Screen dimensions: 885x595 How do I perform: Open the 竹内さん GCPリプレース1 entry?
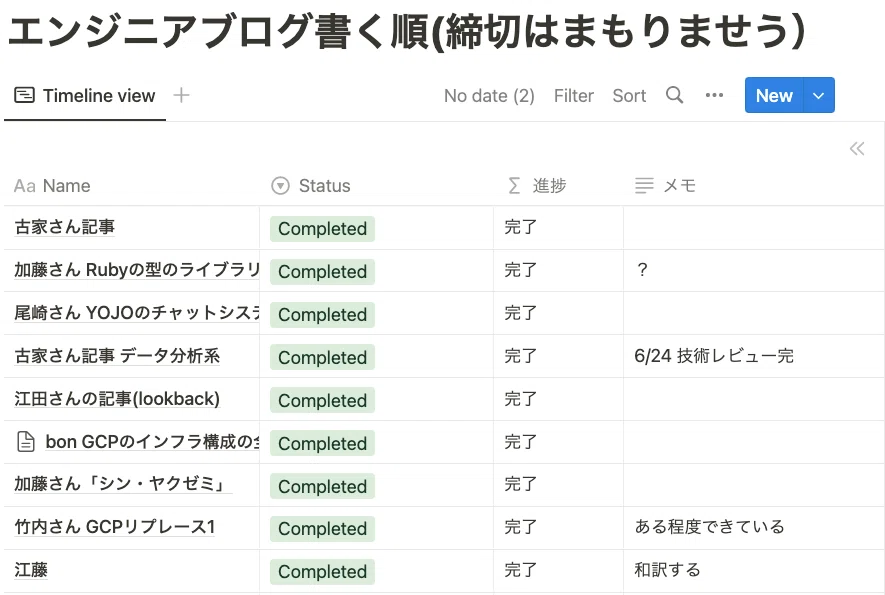115,527
